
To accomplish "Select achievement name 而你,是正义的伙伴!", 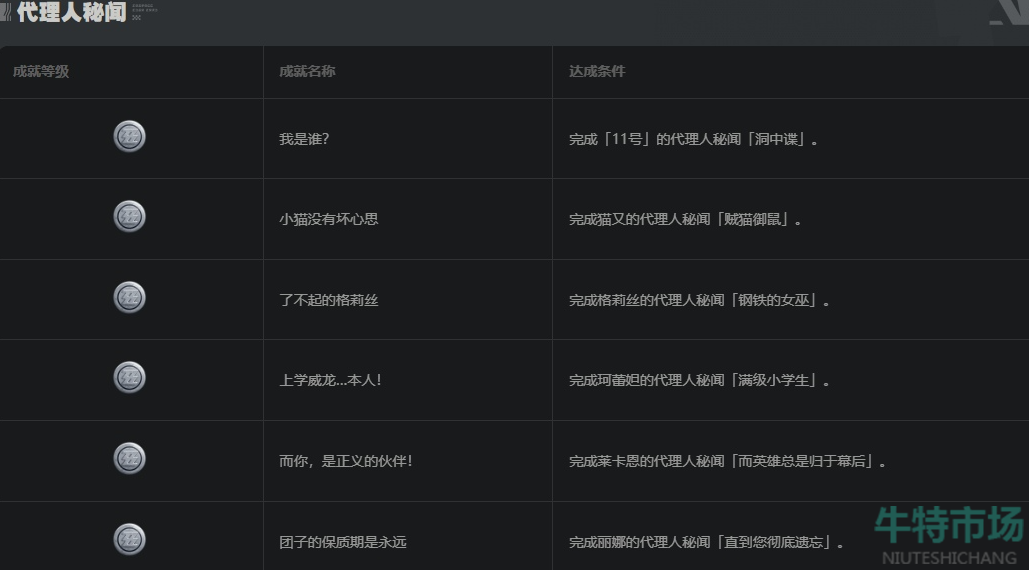I will 346,461.
